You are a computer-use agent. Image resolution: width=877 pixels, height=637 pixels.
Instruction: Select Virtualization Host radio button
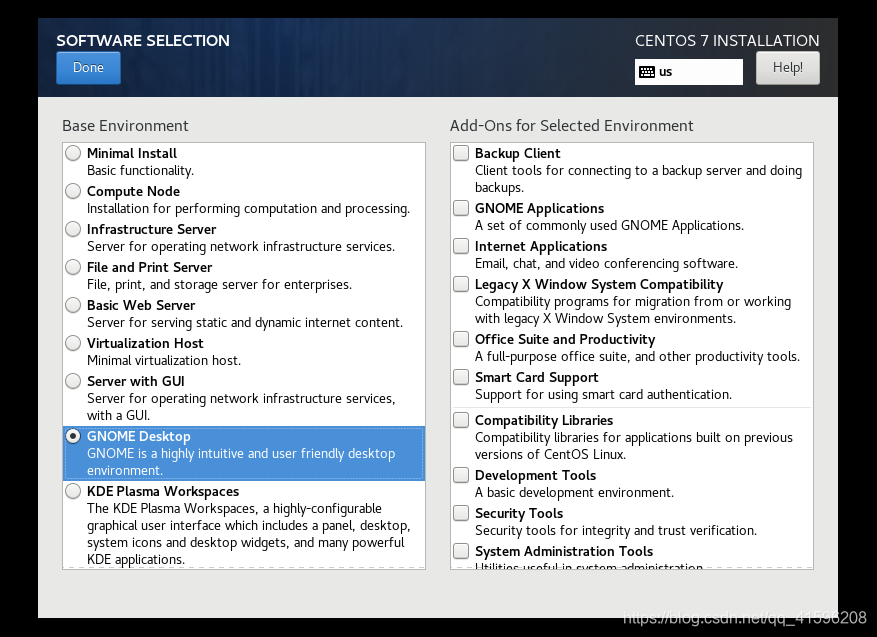(x=73, y=343)
